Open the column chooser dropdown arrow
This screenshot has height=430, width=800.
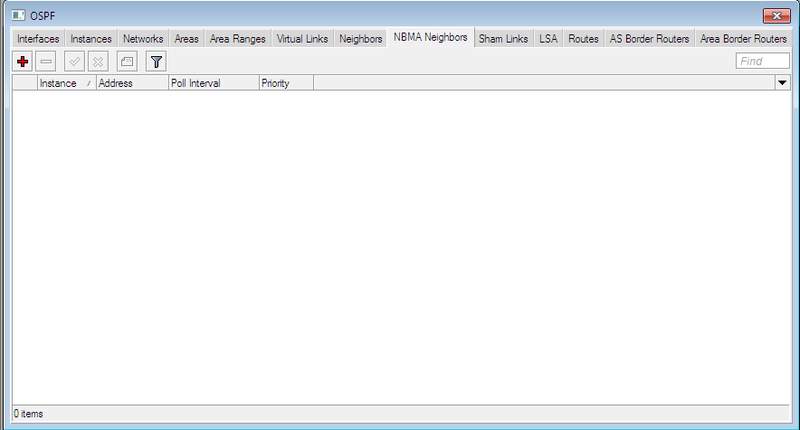pyautogui.click(x=782, y=83)
